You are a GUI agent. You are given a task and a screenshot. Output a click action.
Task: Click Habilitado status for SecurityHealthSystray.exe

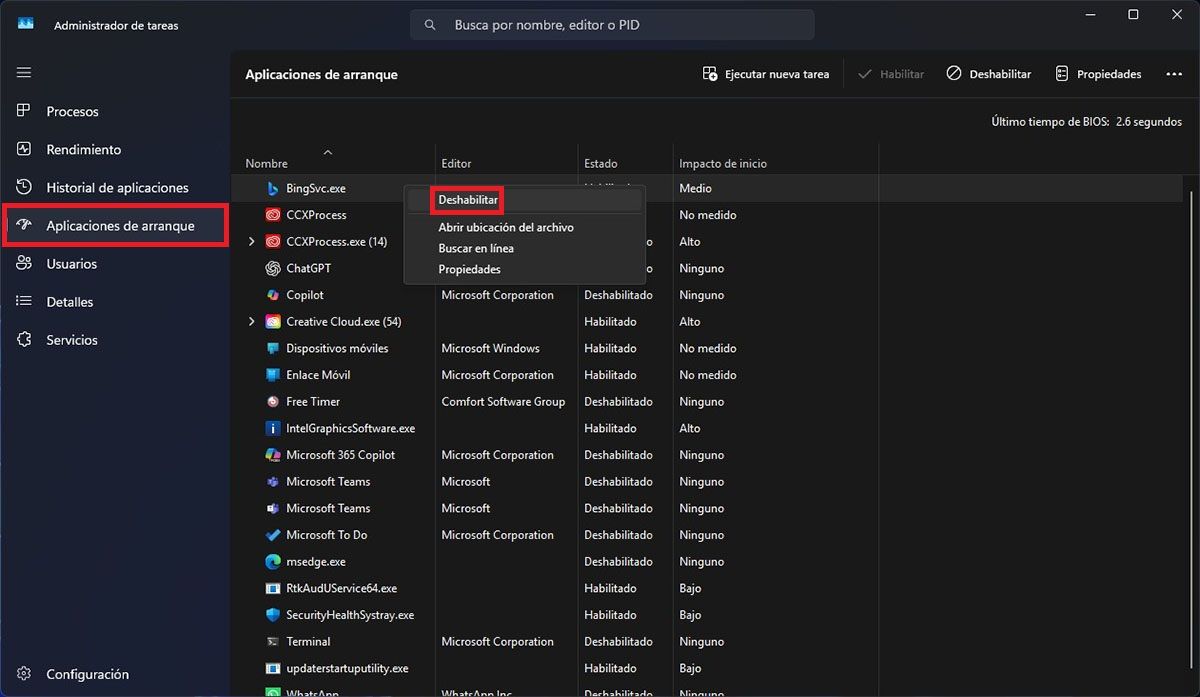coord(610,615)
